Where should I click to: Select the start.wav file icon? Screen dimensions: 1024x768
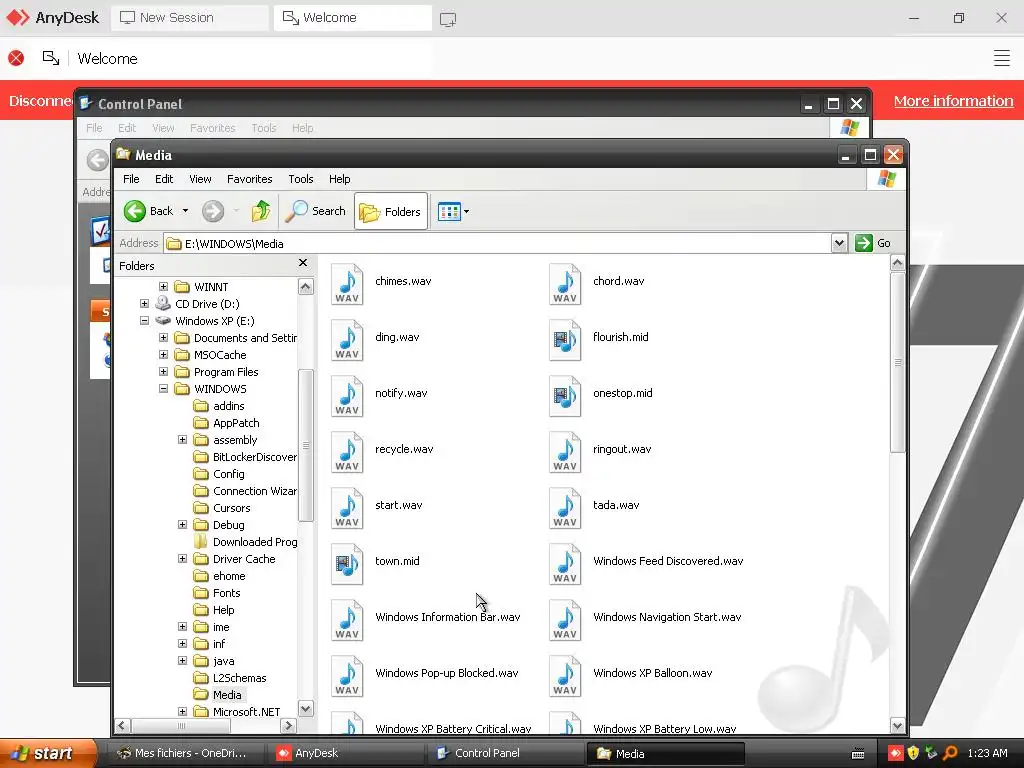(x=347, y=508)
